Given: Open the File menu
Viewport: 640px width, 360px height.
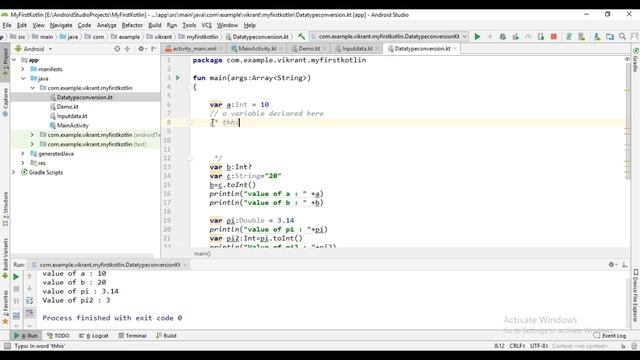Looking at the screenshot, I should (x=7, y=25).
